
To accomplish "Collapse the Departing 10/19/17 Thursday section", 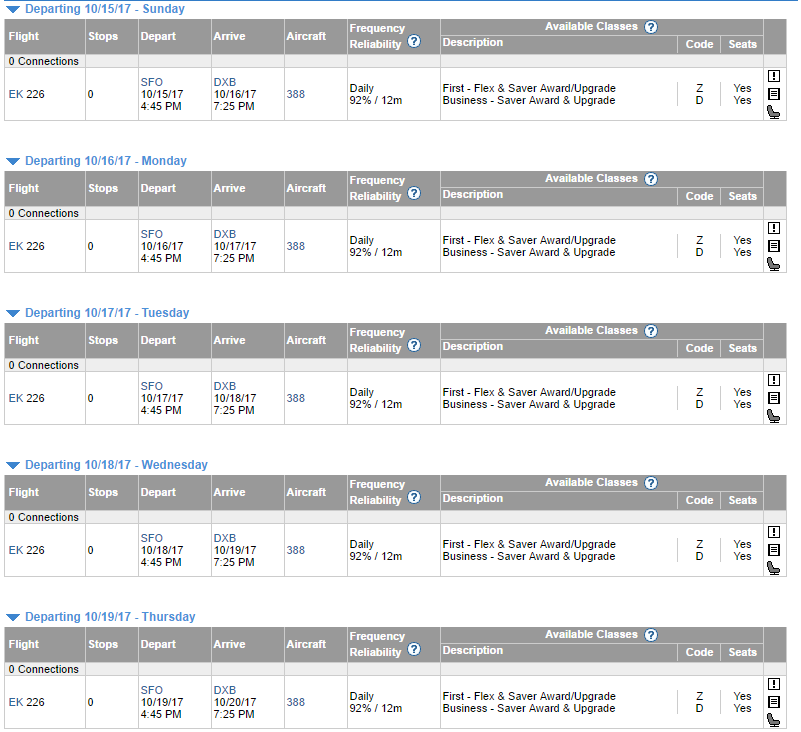I will 13,617.
